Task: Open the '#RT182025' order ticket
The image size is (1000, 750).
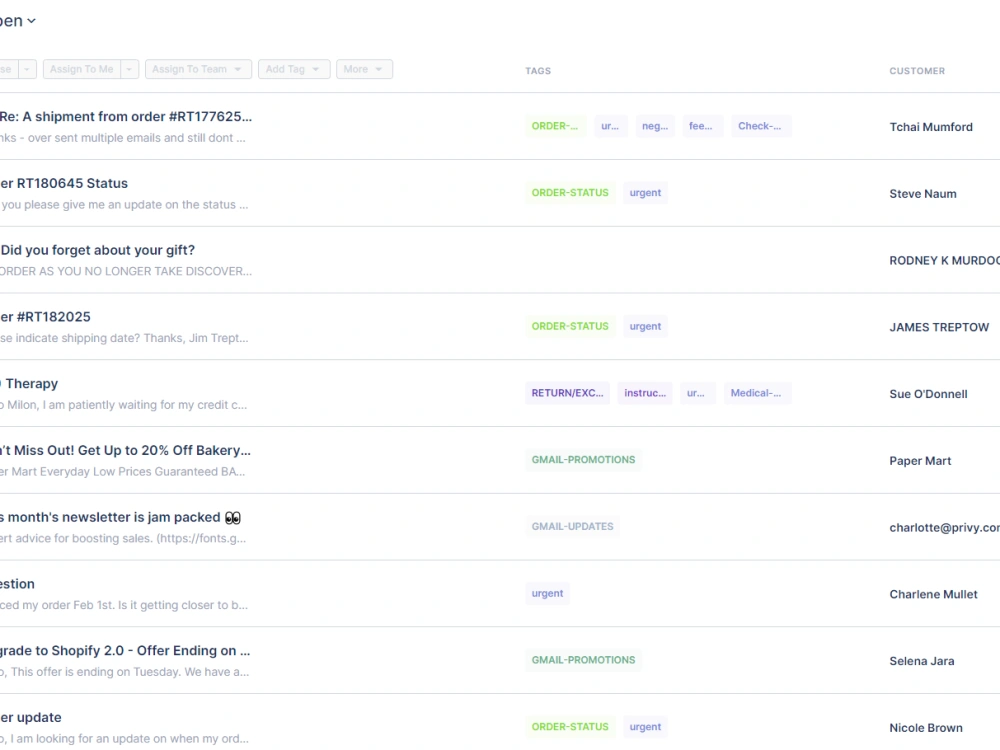Action: coord(45,317)
